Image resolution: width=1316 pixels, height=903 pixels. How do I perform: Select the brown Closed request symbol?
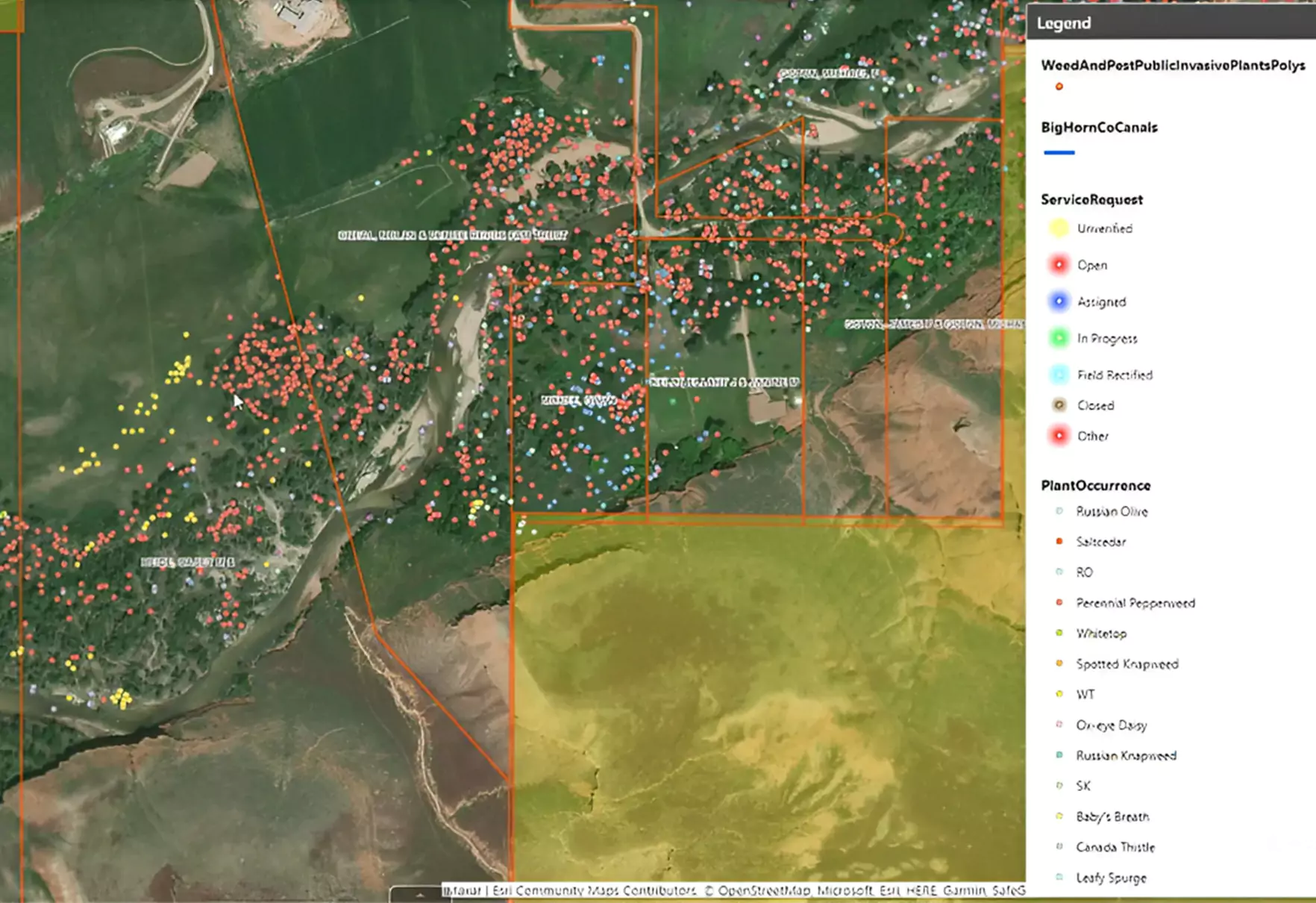[x=1059, y=405]
